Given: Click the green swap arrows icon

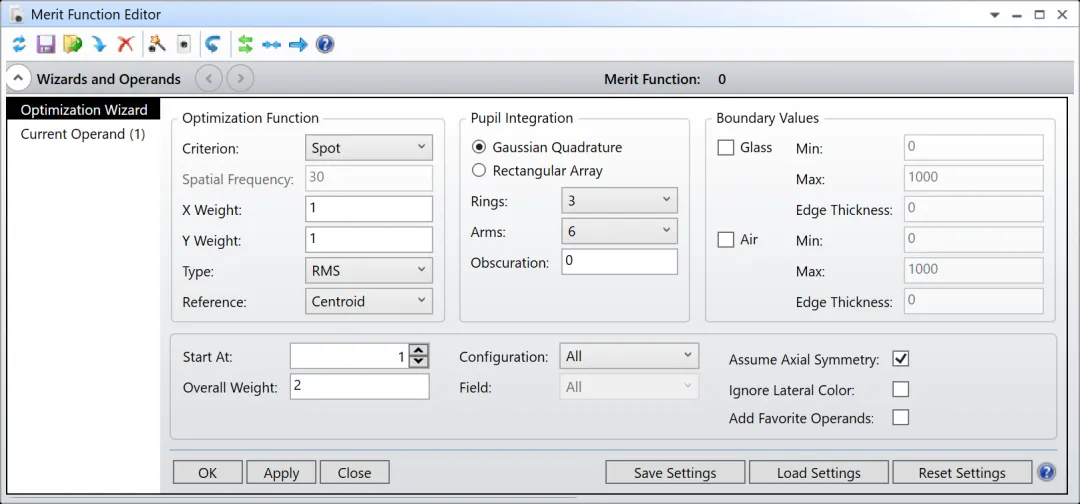Looking at the screenshot, I should [x=245, y=44].
